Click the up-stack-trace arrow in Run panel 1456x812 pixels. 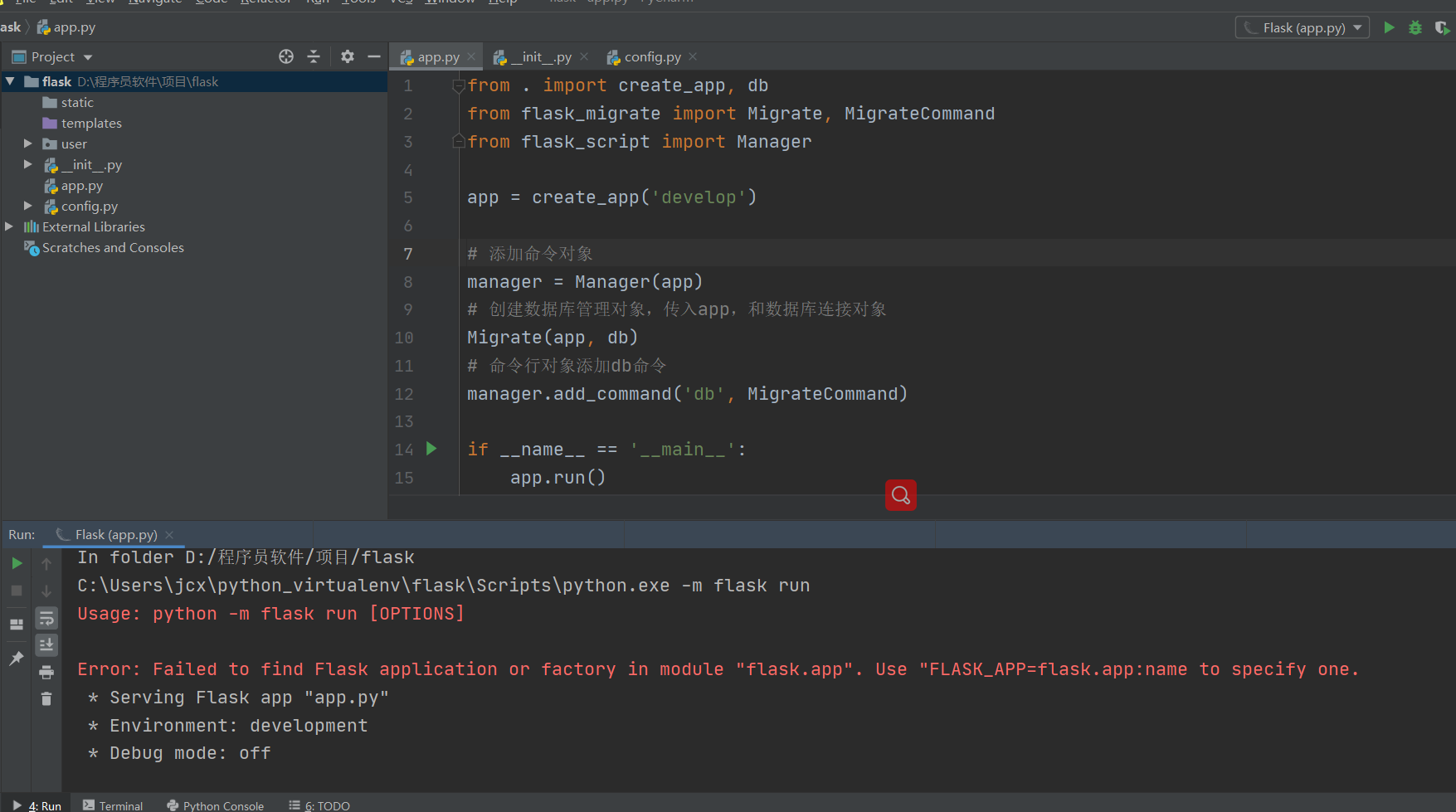(x=46, y=563)
